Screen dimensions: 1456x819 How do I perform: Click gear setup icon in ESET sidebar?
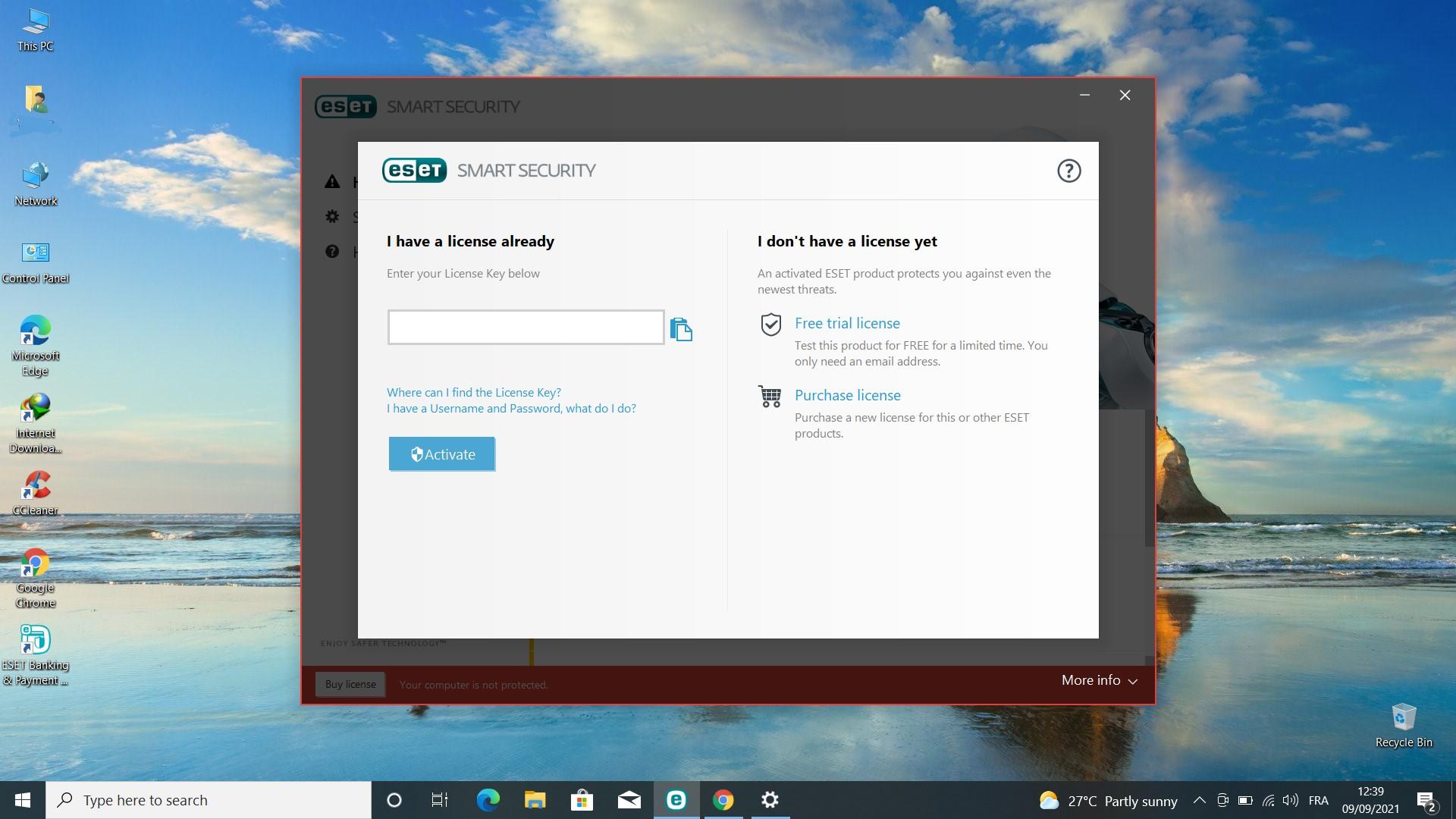pyautogui.click(x=332, y=216)
